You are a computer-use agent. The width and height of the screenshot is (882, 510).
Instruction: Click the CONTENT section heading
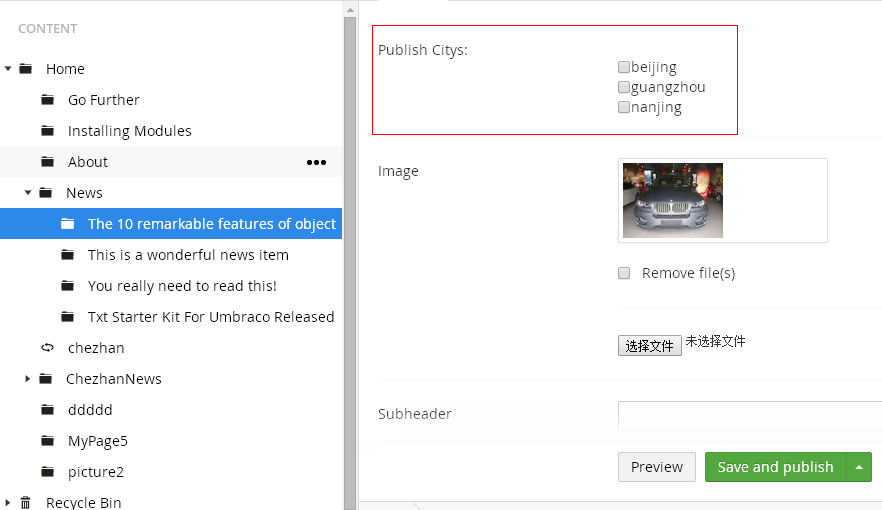(48, 29)
